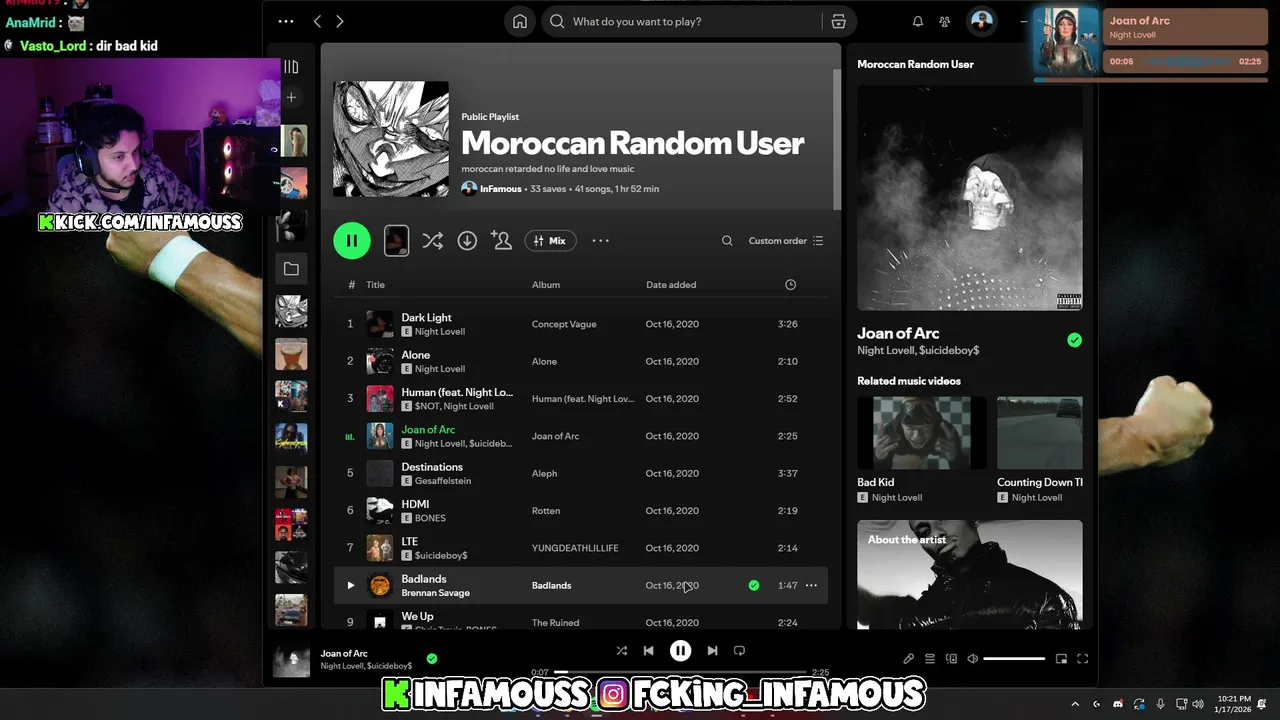Select the Dark Light track row
The height and width of the screenshot is (720, 1280).
[581, 324]
